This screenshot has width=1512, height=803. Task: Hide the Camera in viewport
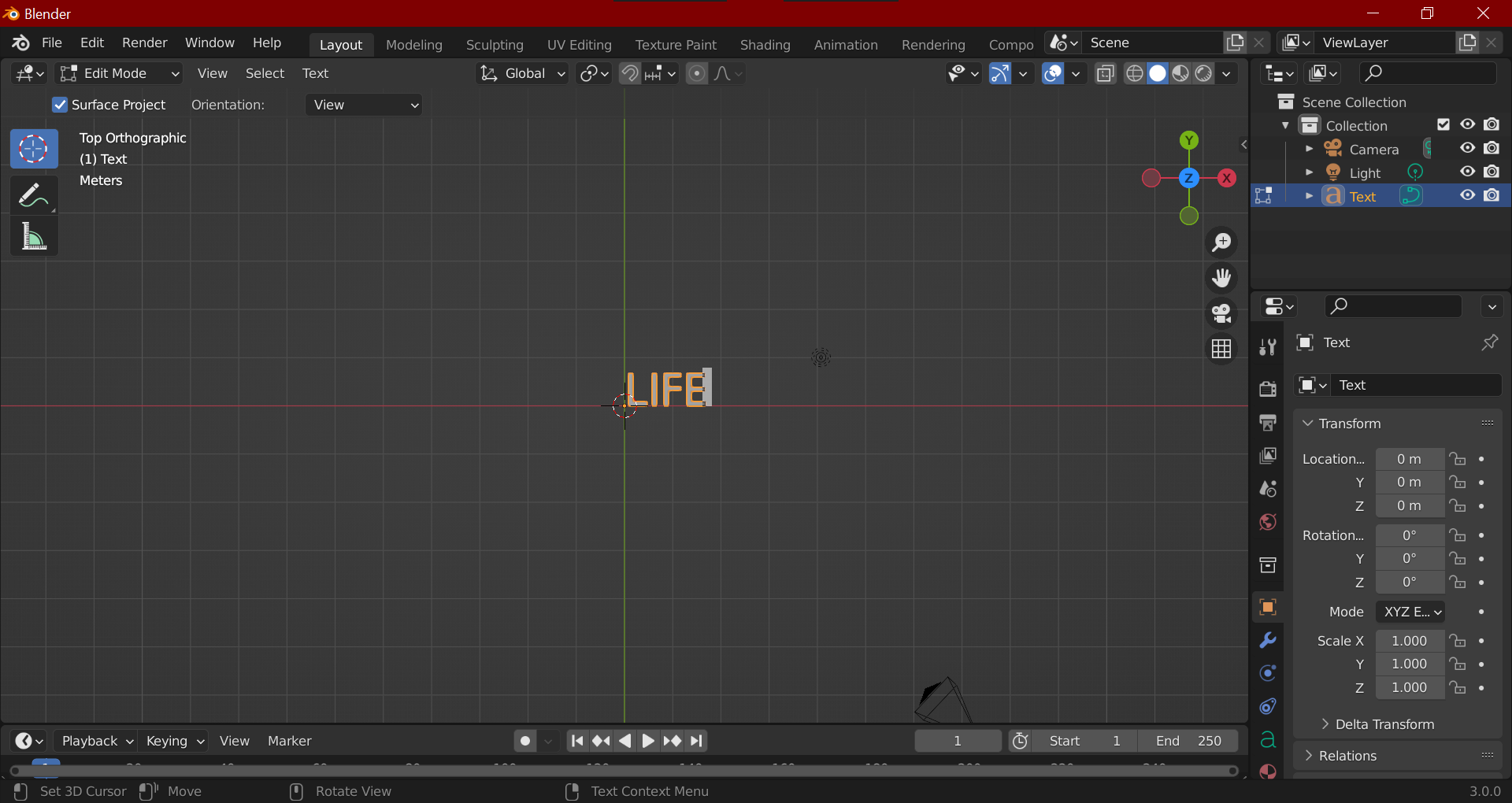point(1467,148)
